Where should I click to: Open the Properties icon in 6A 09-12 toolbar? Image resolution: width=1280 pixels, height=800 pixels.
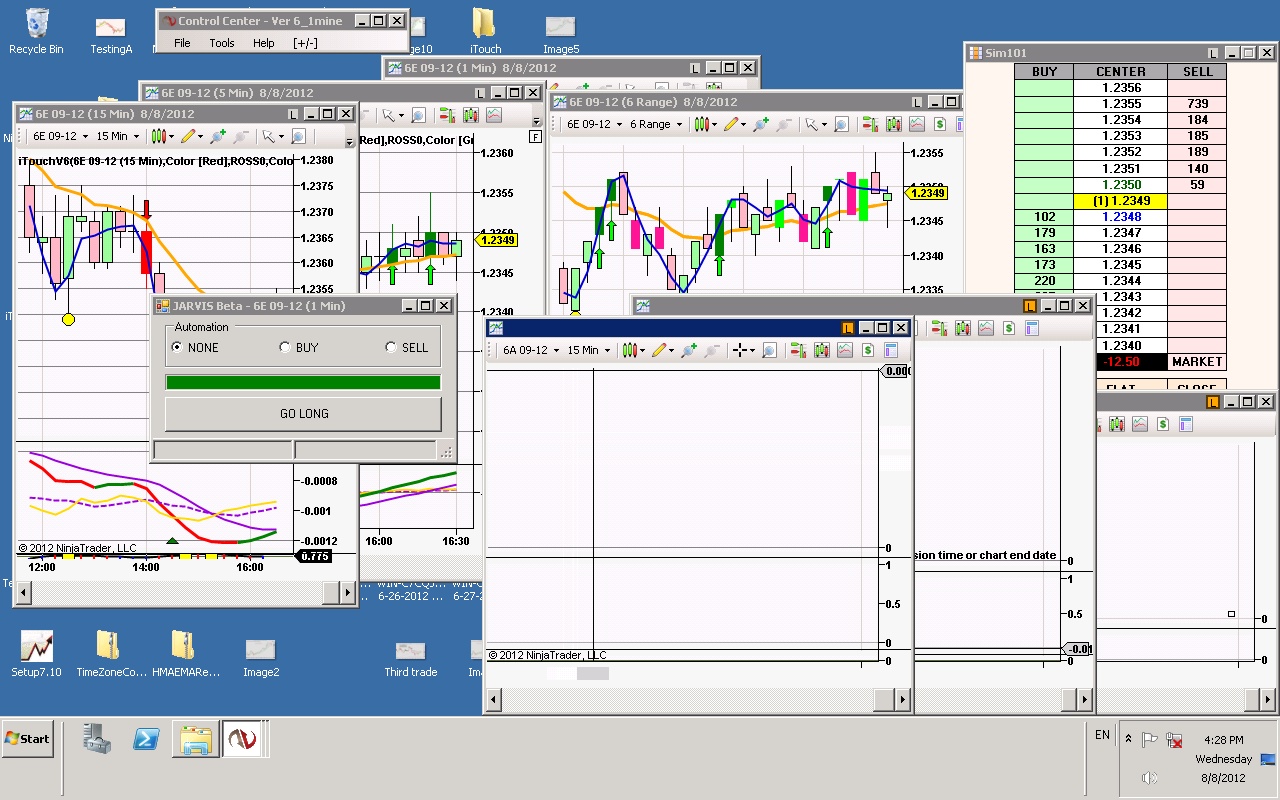point(891,350)
